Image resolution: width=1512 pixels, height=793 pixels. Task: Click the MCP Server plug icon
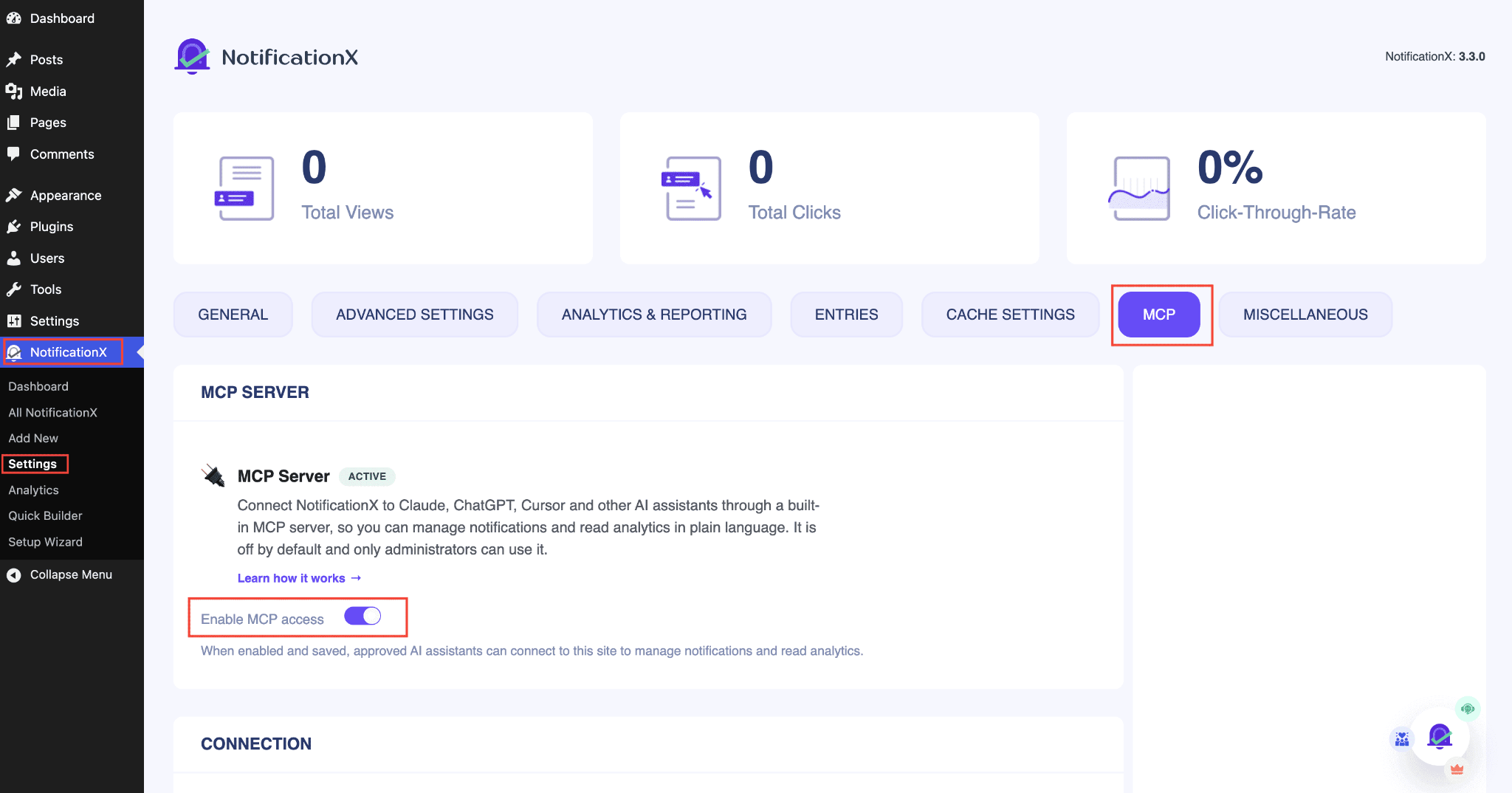pos(214,476)
